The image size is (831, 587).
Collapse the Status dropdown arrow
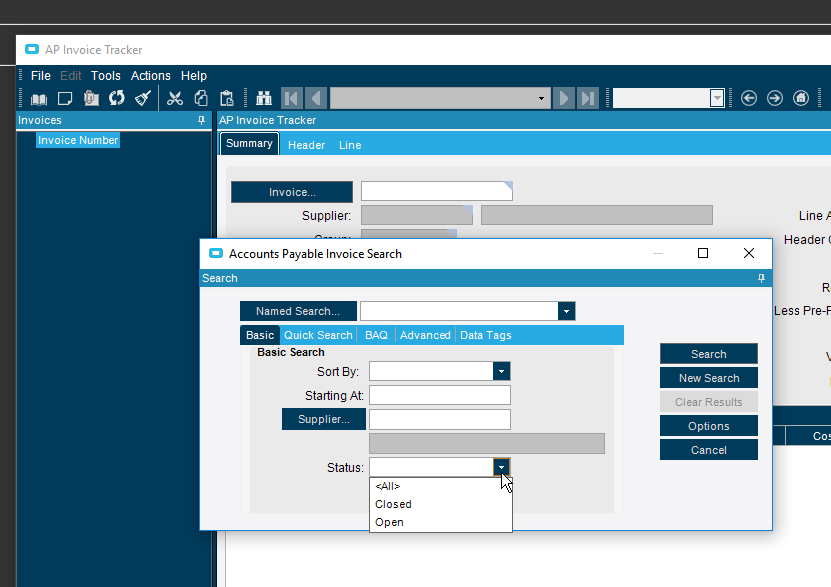pos(501,467)
